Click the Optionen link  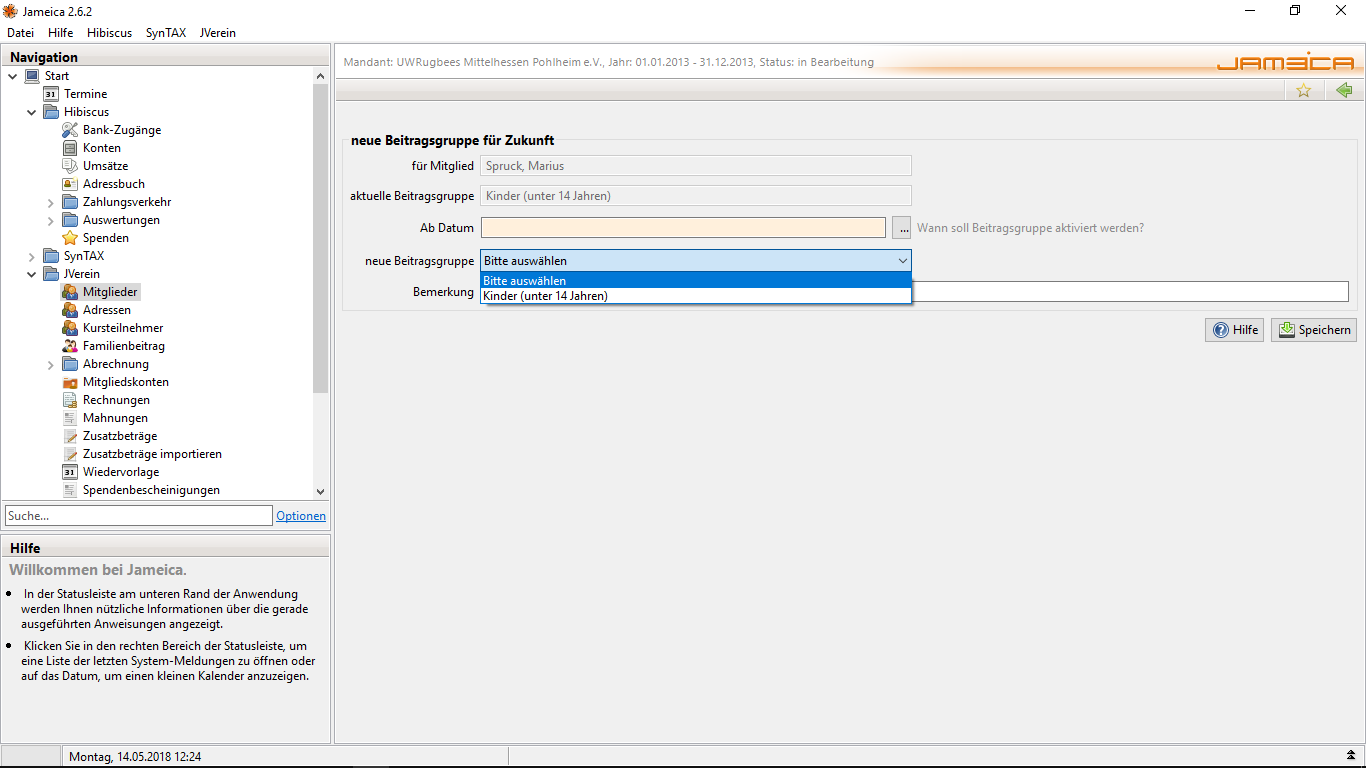coord(301,516)
